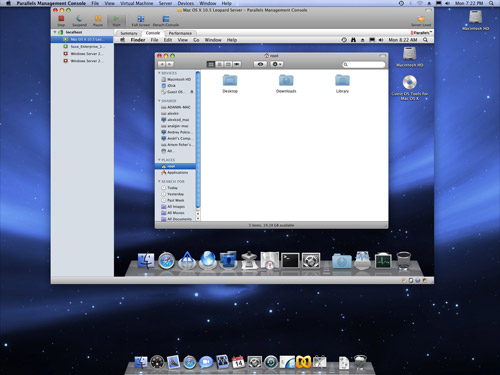
Task: Launch iChat in the host dock
Action: (x=206, y=362)
